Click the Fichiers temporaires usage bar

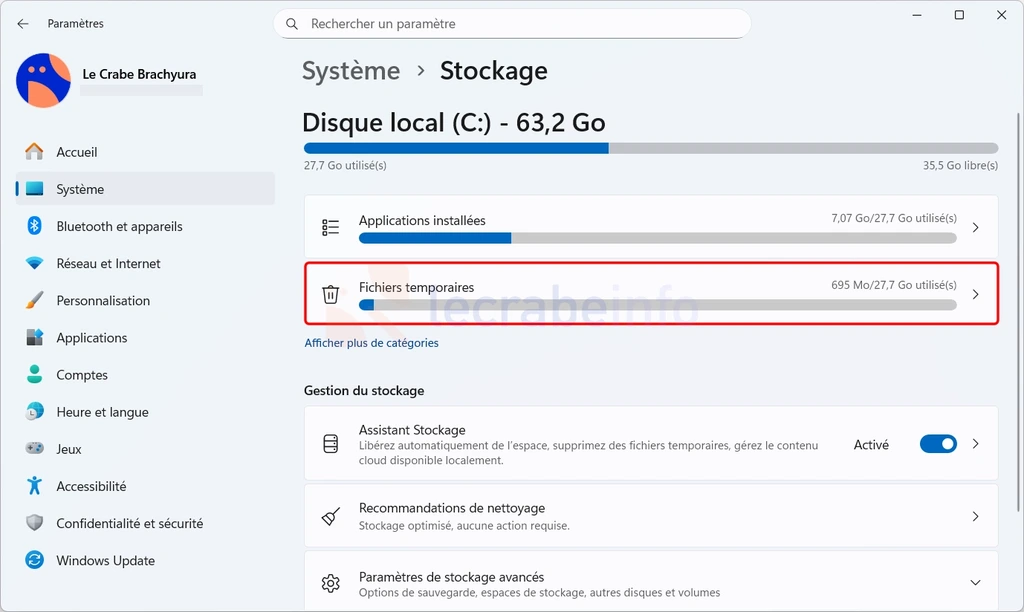(x=658, y=305)
